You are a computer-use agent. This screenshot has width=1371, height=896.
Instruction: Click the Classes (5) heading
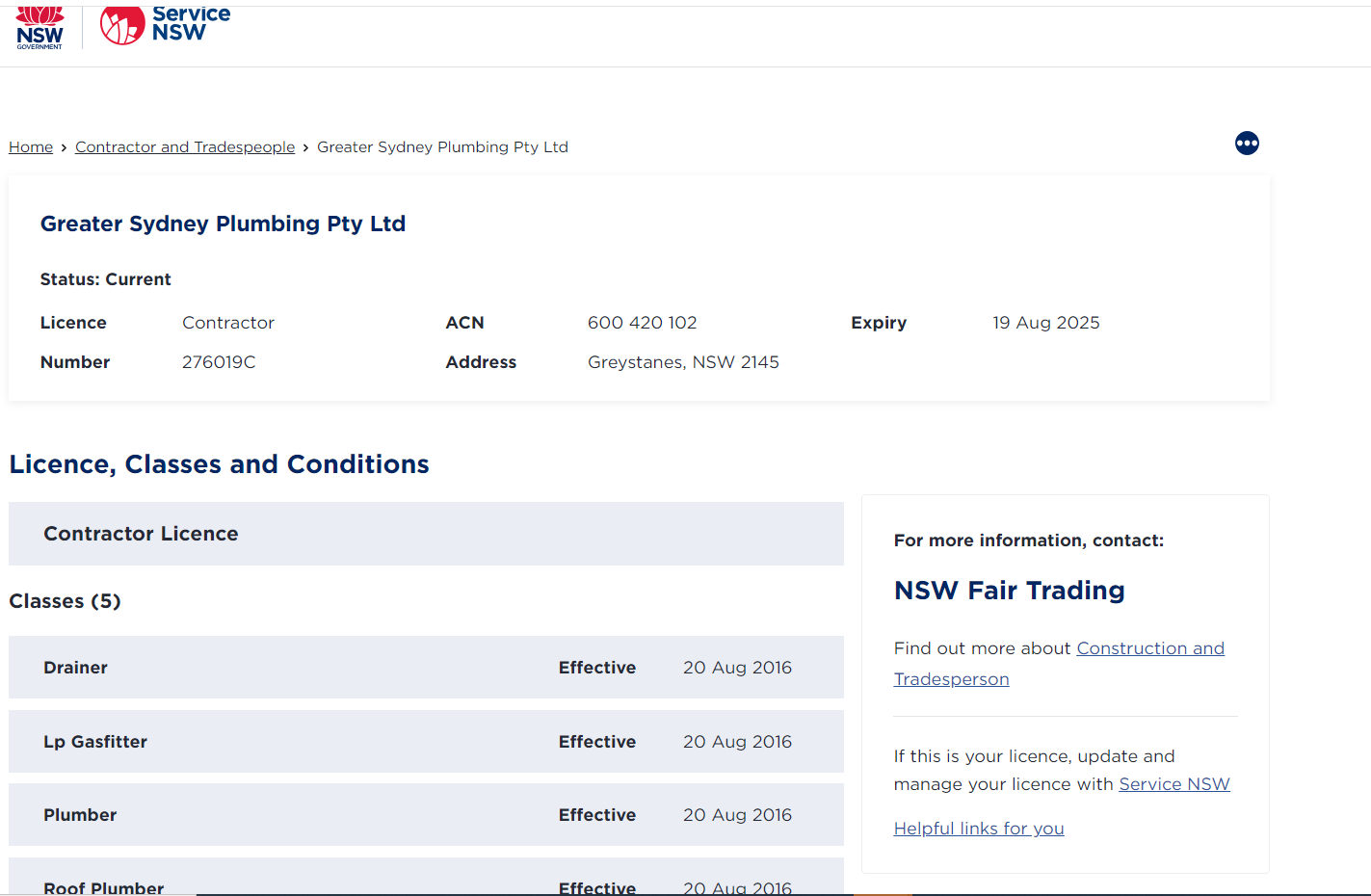coord(65,600)
